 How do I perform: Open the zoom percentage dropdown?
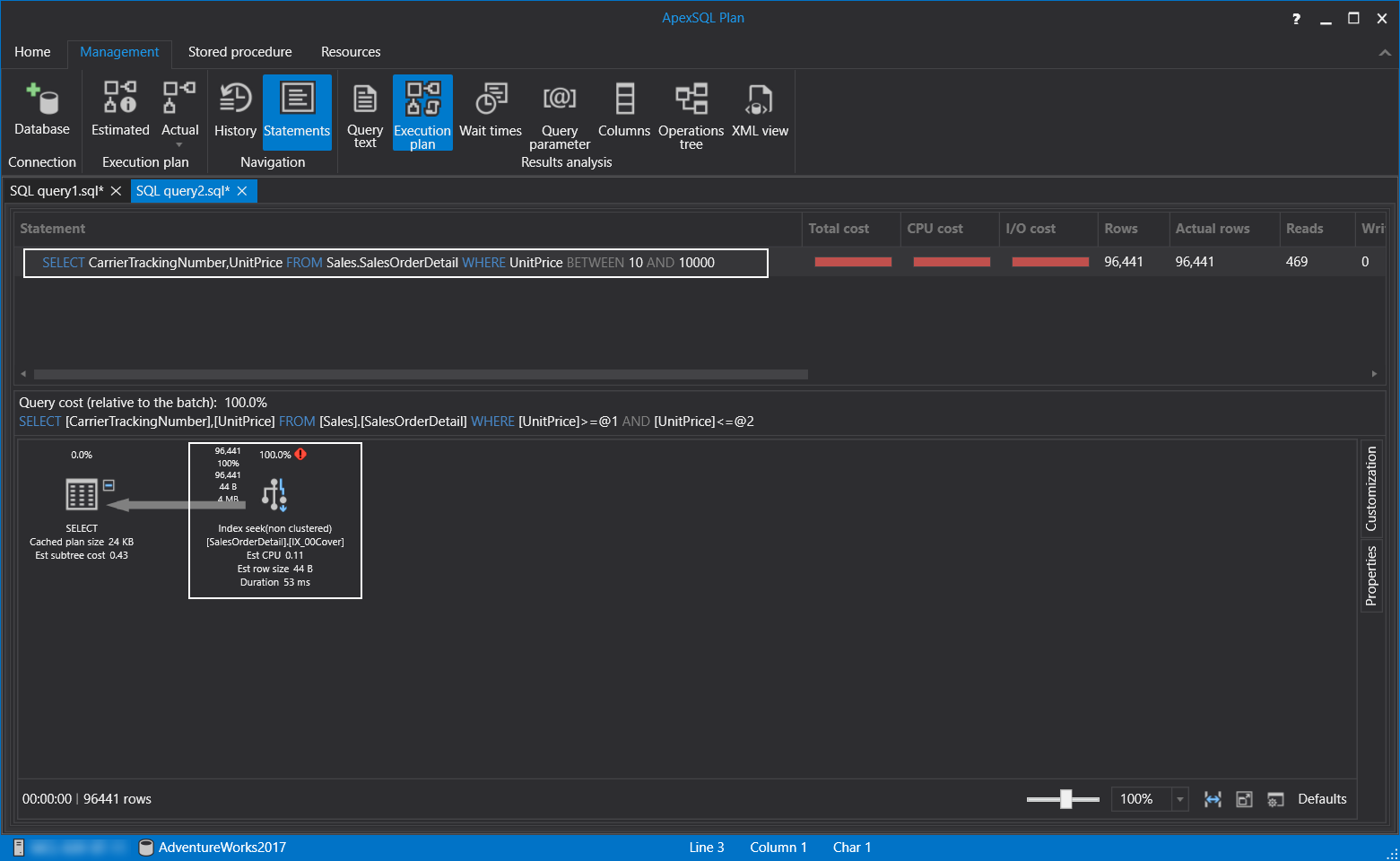1180,799
